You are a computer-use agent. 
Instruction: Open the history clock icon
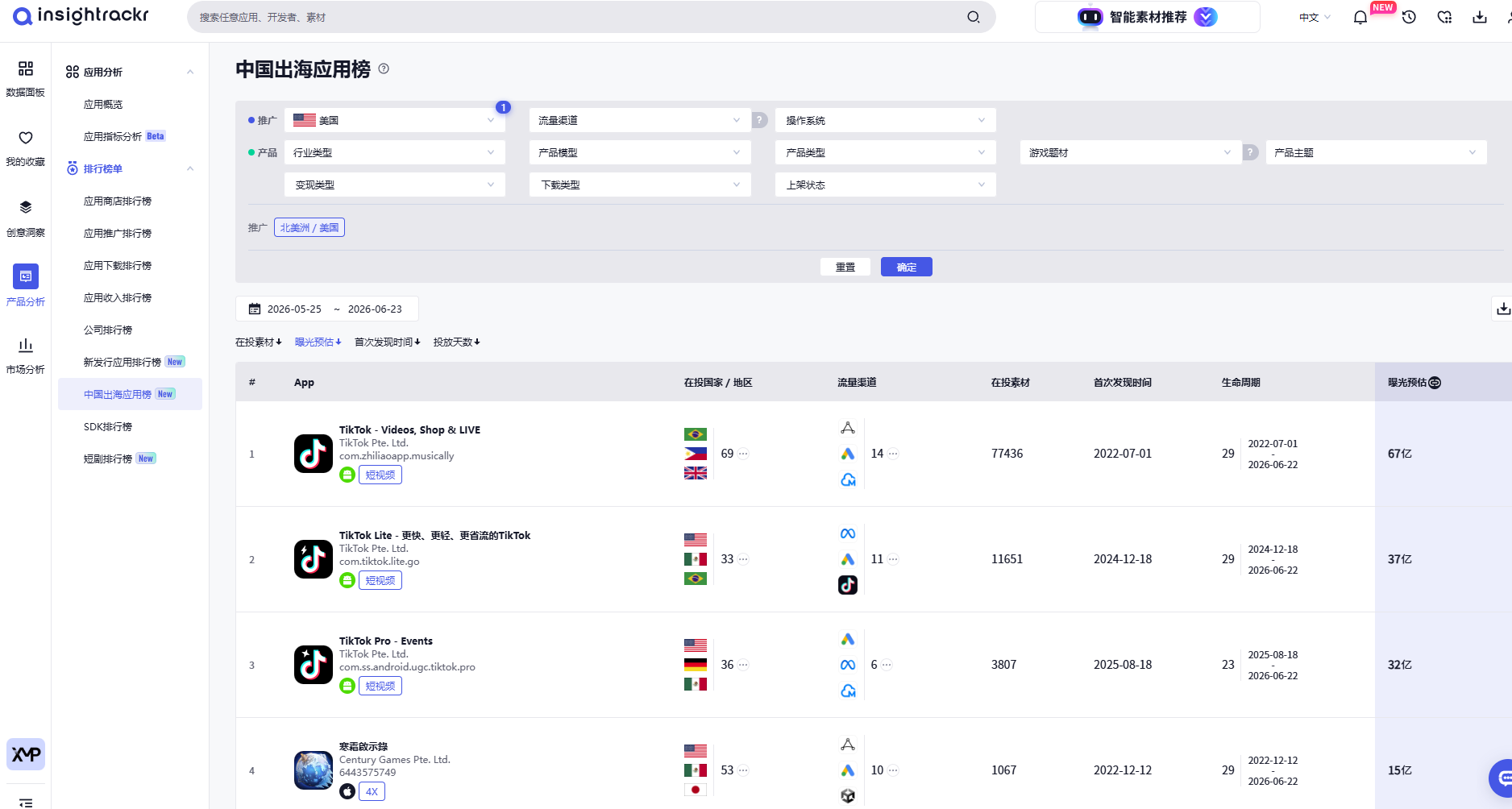[1409, 17]
